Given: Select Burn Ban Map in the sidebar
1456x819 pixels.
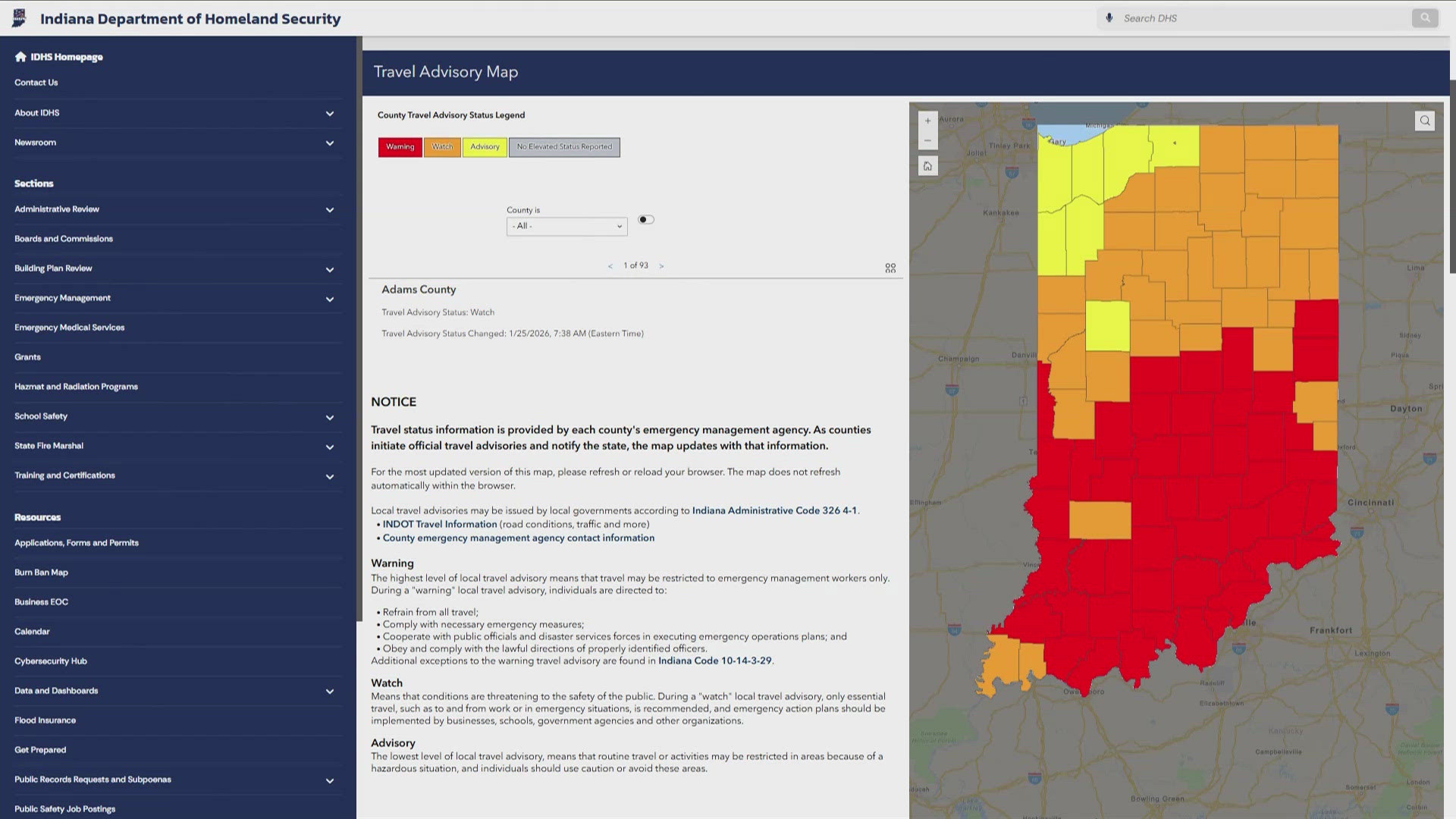Looking at the screenshot, I should tap(41, 572).
